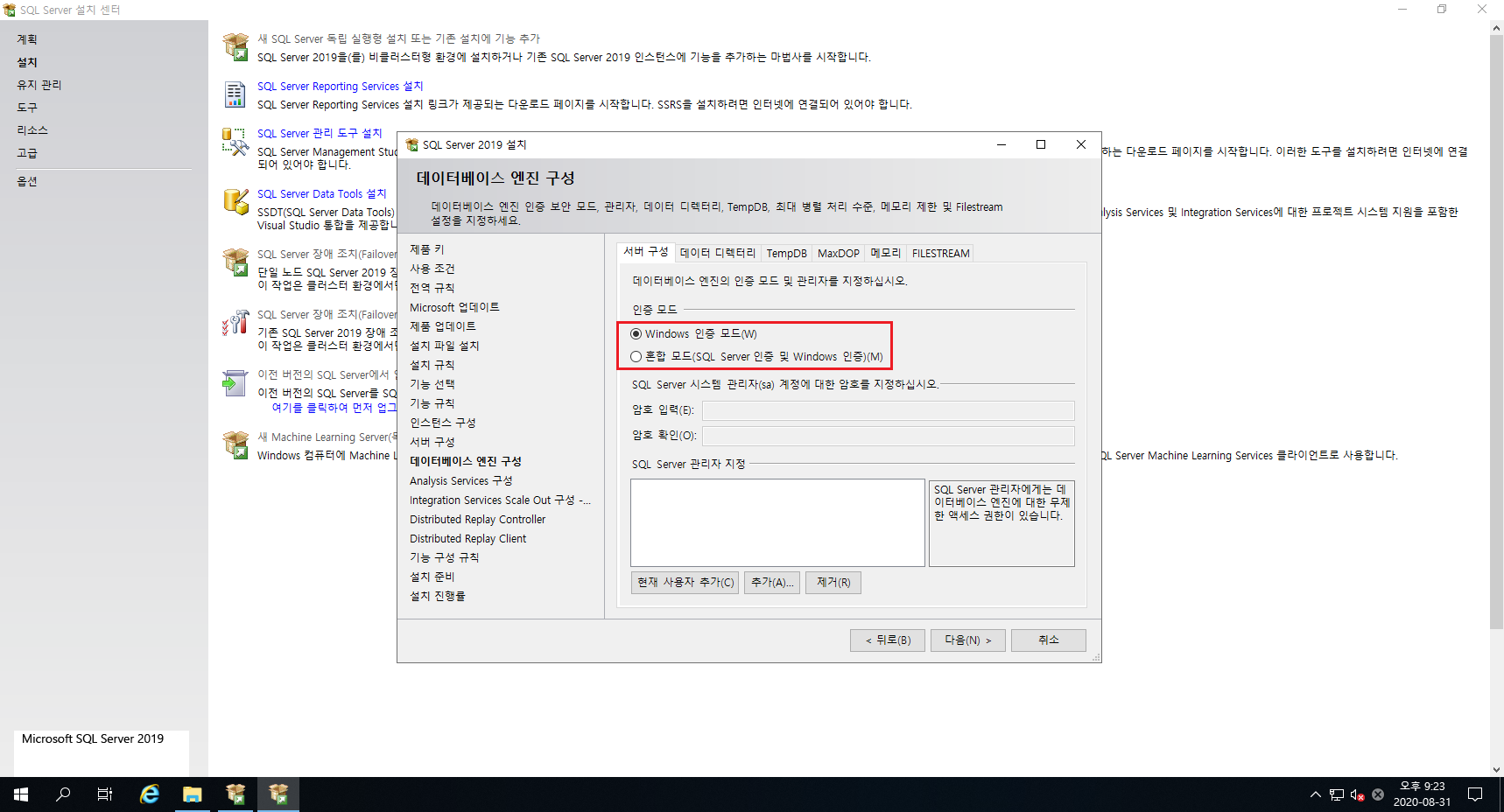Open File Explorer from the taskbar

[x=193, y=794]
